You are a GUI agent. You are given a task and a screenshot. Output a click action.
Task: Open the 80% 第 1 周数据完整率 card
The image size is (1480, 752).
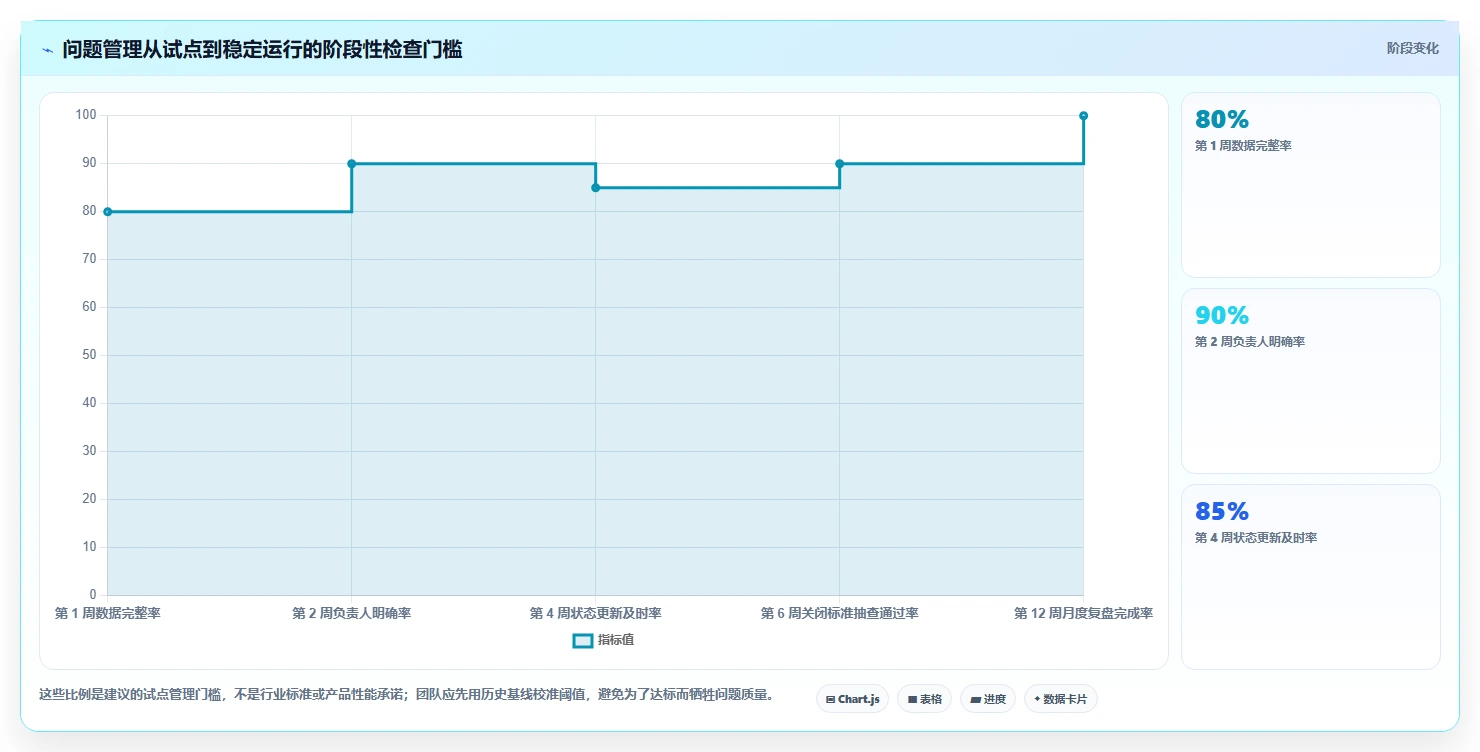pyautogui.click(x=1311, y=185)
